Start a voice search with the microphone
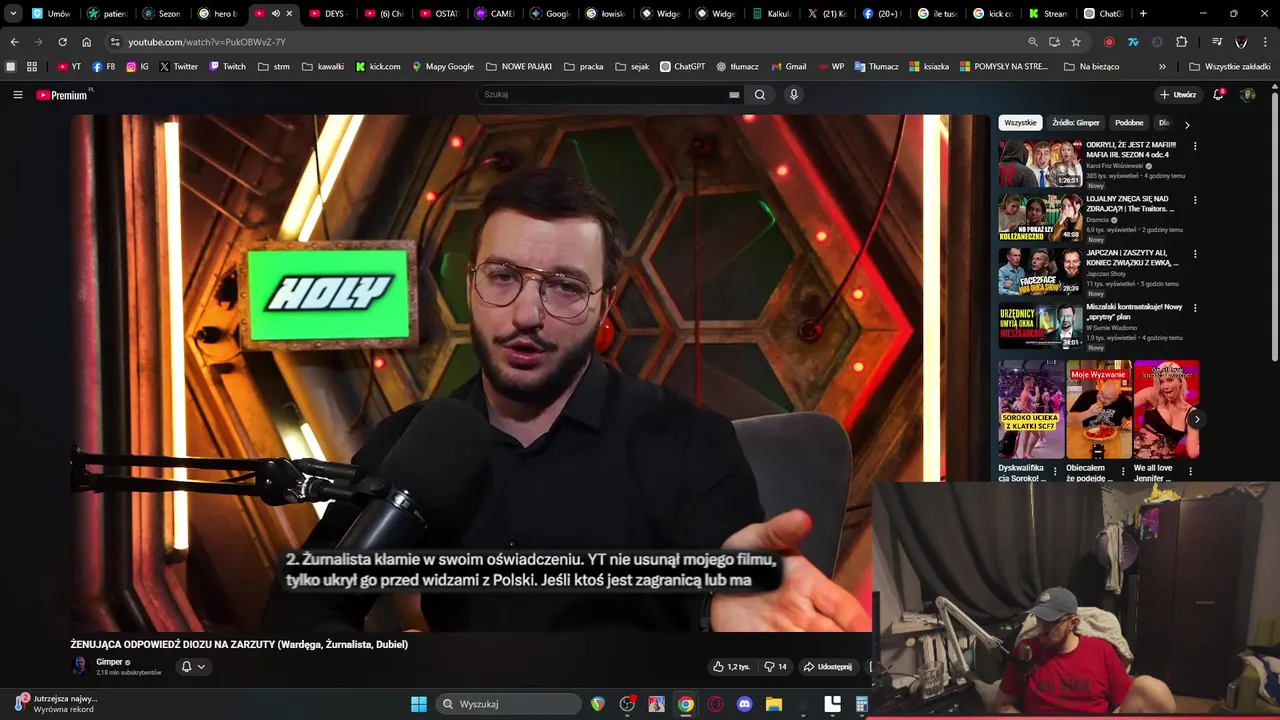Image resolution: width=1280 pixels, height=720 pixels. (x=794, y=95)
